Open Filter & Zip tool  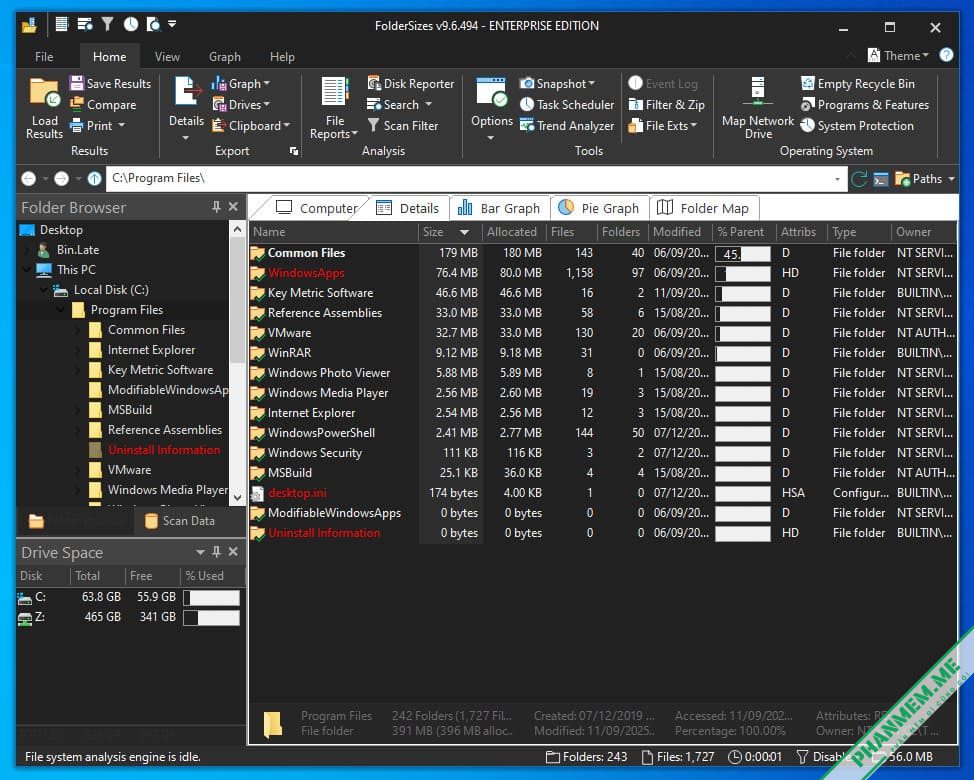click(666, 104)
